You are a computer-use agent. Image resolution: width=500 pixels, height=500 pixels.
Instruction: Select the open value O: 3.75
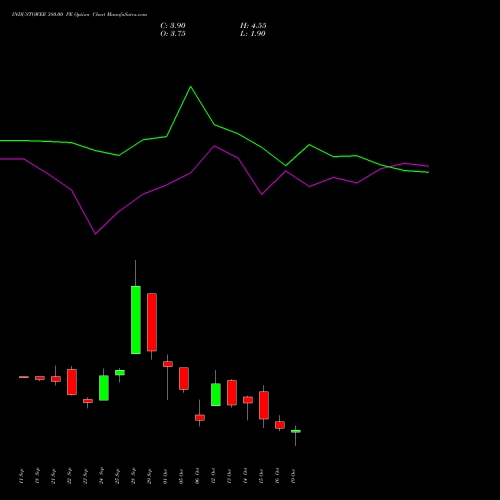click(x=173, y=34)
